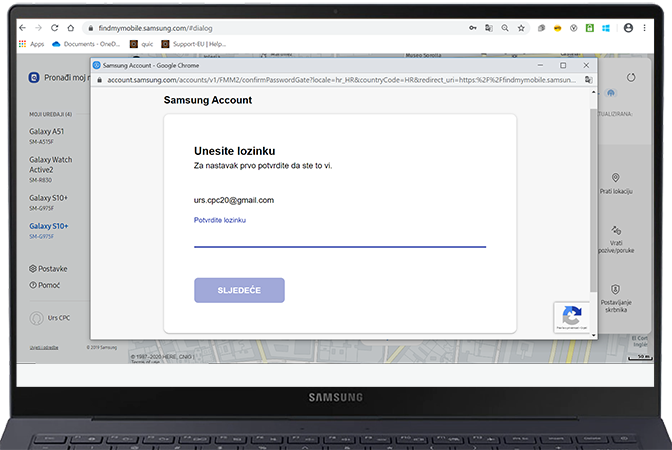Click the browser back arrow
This screenshot has height=450, width=672.
(23, 28)
